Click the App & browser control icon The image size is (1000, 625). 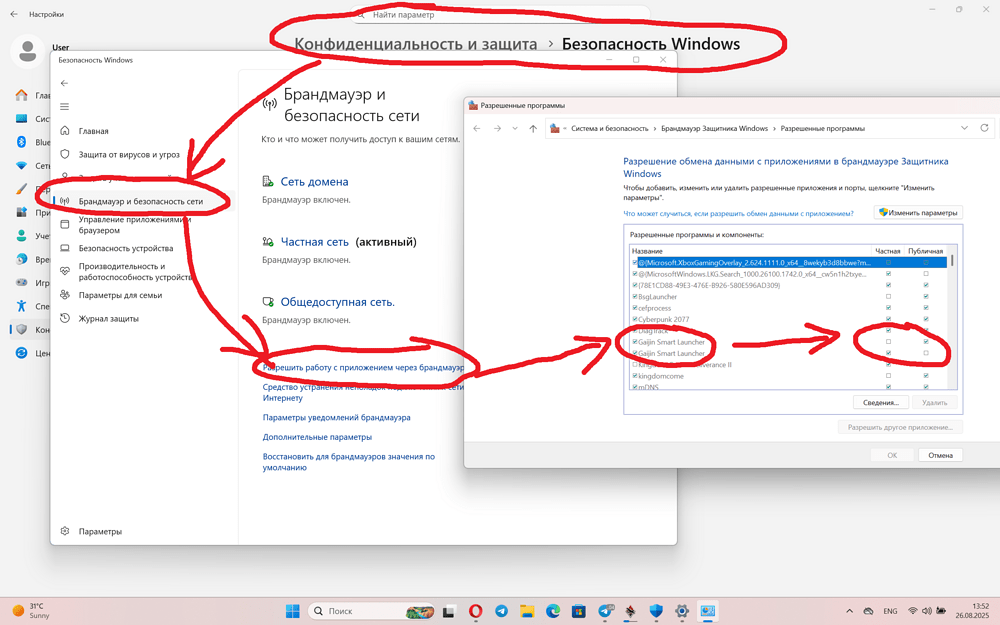(64, 224)
